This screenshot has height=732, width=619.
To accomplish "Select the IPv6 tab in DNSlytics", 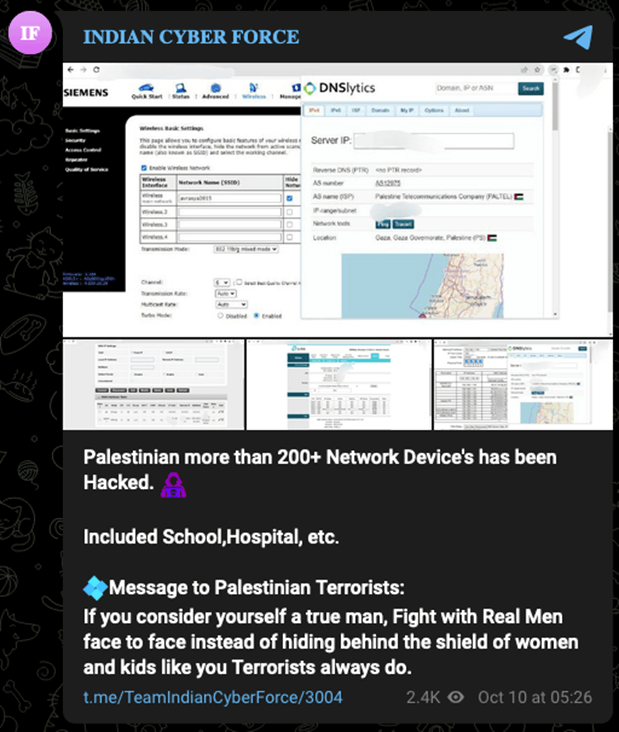I will 336,110.
